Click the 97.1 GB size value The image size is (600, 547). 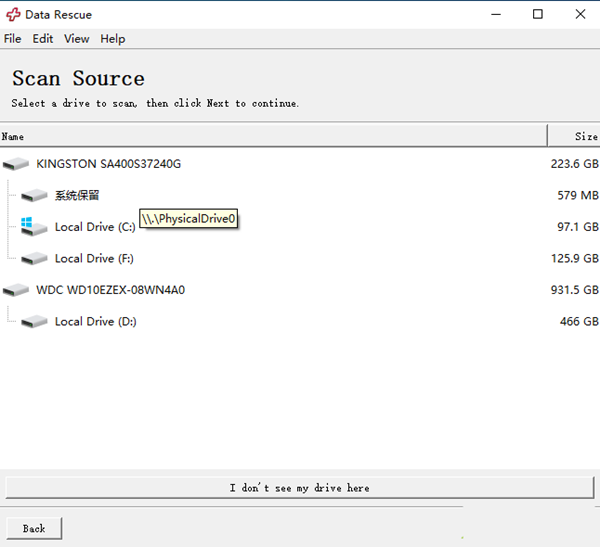point(578,227)
